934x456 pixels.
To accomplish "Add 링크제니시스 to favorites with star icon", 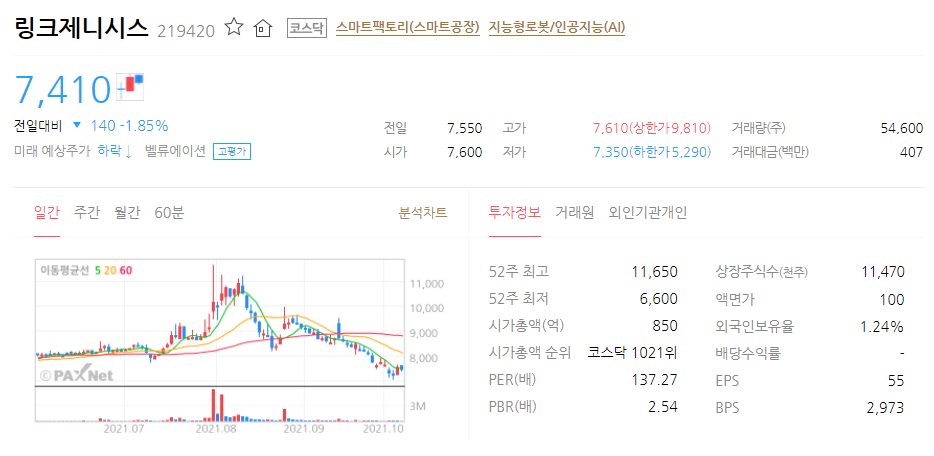I will [234, 27].
